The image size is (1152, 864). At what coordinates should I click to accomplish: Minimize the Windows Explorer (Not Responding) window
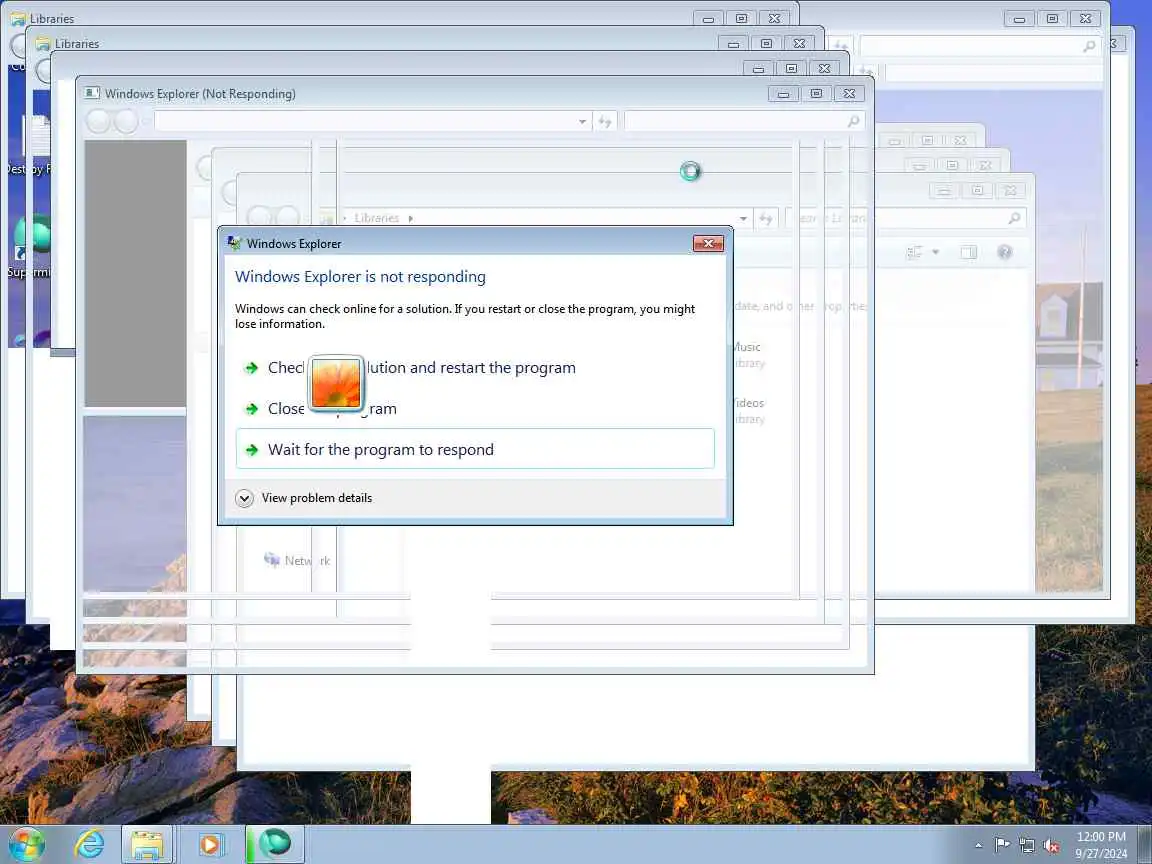coord(783,93)
